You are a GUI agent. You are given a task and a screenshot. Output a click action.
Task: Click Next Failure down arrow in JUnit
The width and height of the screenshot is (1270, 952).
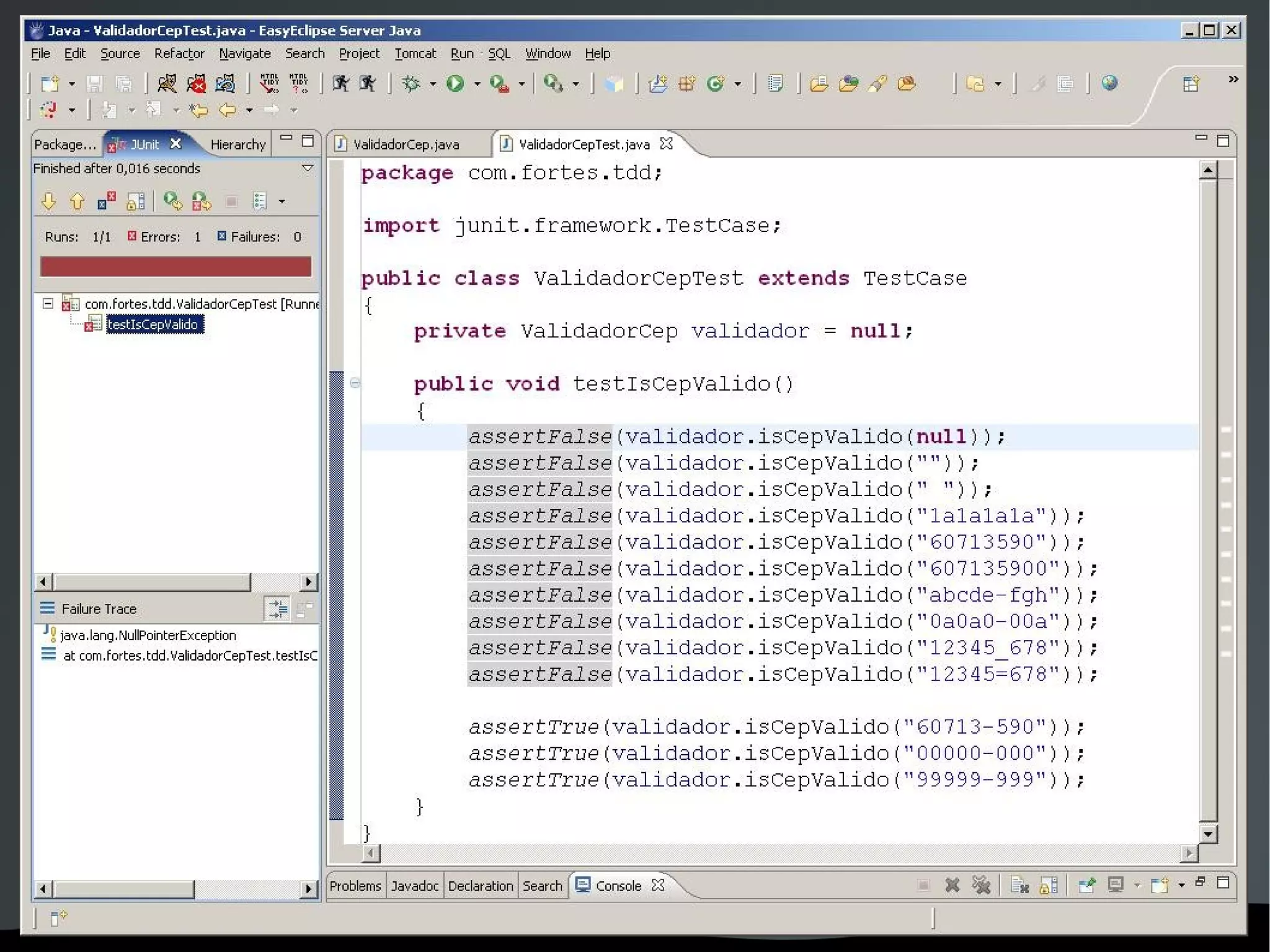(48, 201)
